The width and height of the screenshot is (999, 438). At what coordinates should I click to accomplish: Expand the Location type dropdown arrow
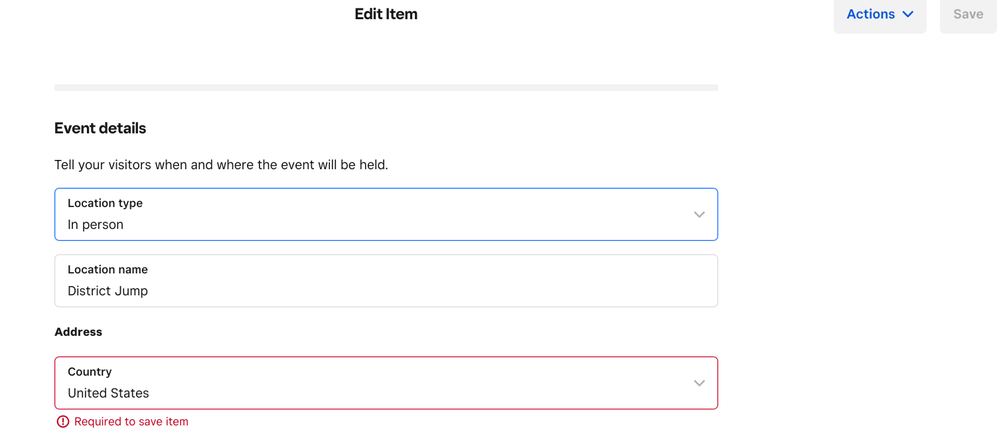(699, 215)
